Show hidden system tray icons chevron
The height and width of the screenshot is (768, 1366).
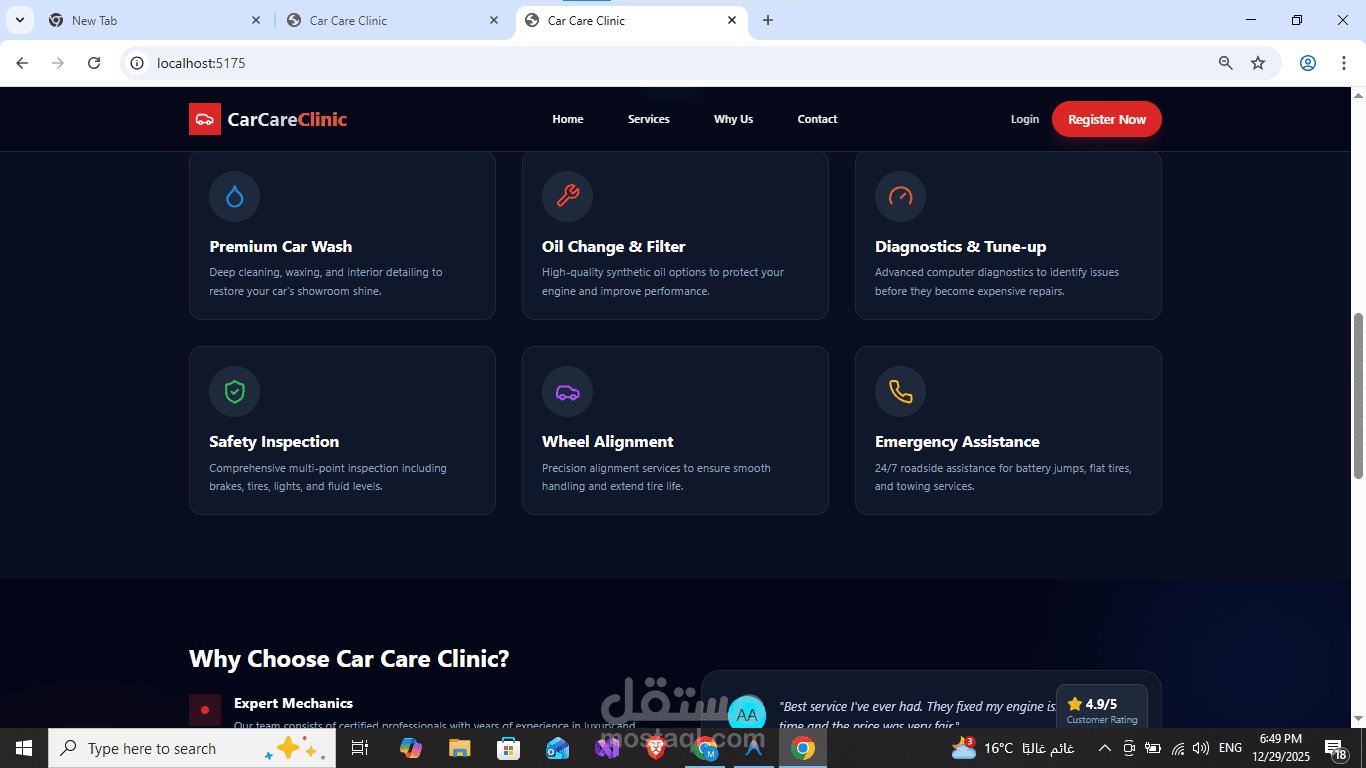coord(1104,748)
